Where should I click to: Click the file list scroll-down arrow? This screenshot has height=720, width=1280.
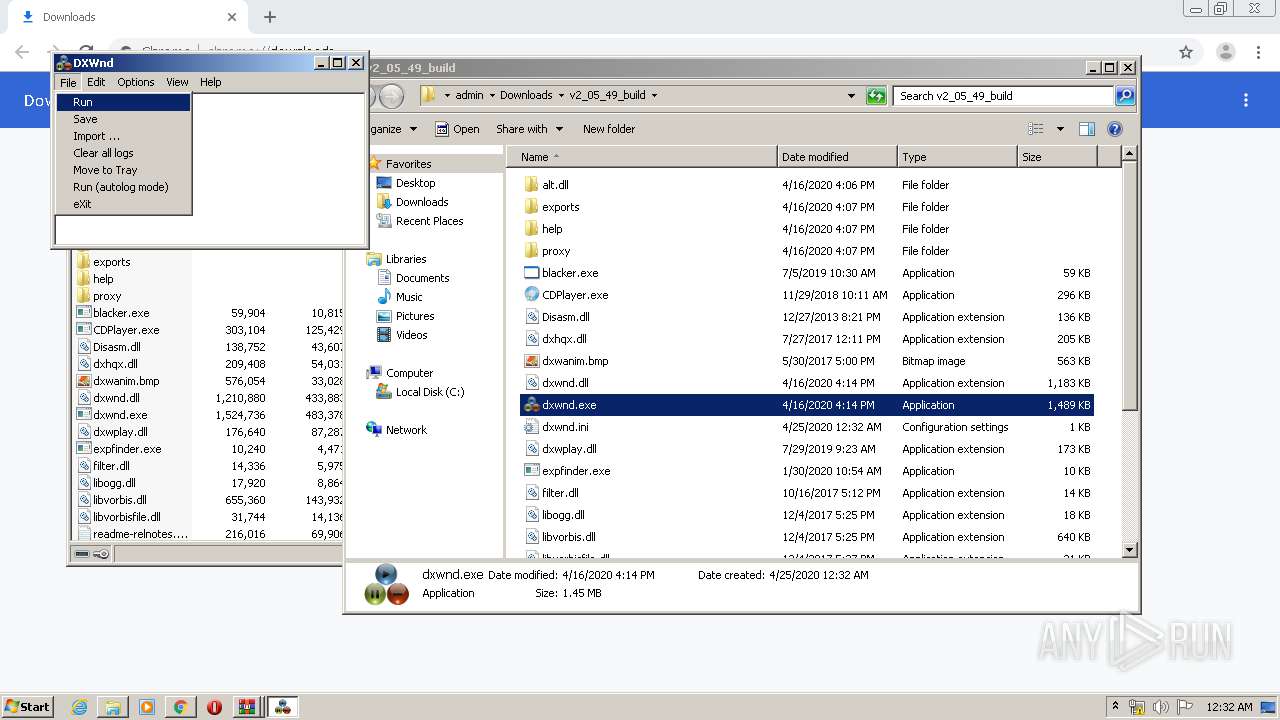tap(1129, 549)
